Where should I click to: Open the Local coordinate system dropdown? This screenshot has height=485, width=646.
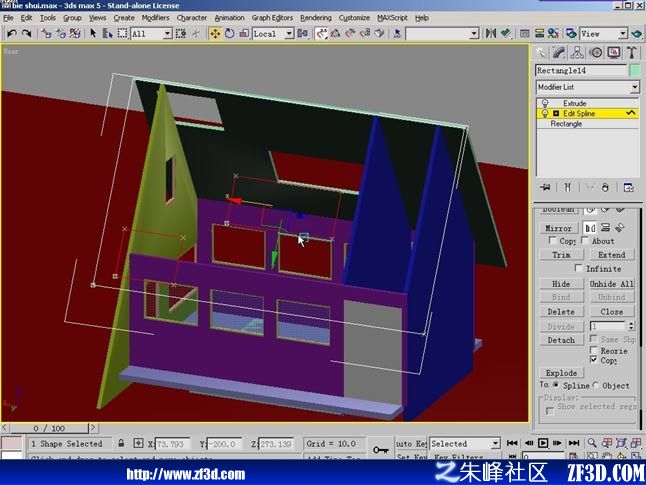pyautogui.click(x=289, y=34)
